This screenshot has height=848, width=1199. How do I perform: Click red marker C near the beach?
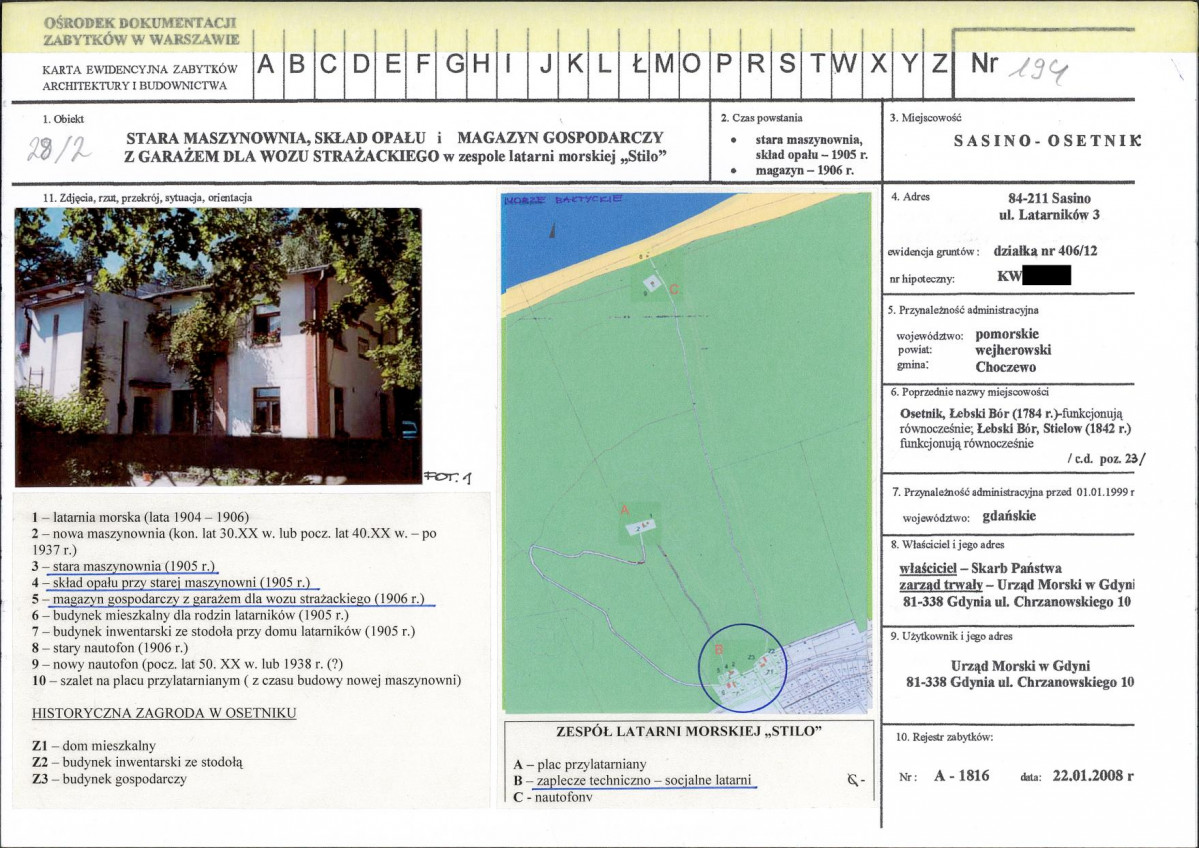674,290
